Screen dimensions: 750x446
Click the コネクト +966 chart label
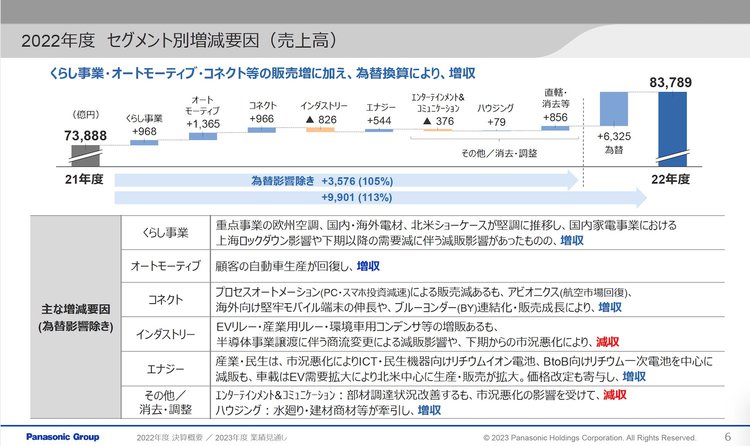[262, 112]
